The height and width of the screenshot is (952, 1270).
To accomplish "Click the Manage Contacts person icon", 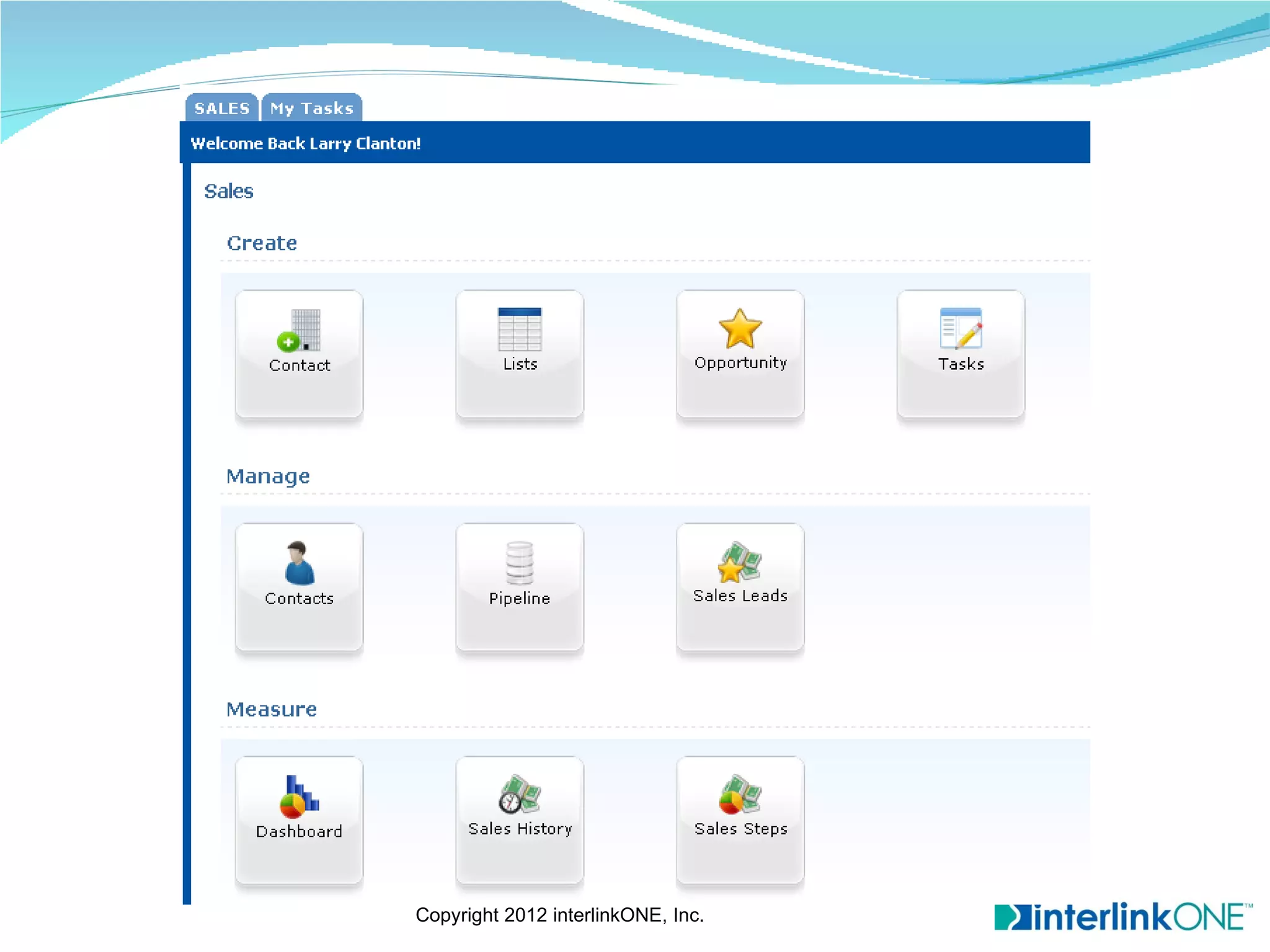I will click(x=300, y=563).
